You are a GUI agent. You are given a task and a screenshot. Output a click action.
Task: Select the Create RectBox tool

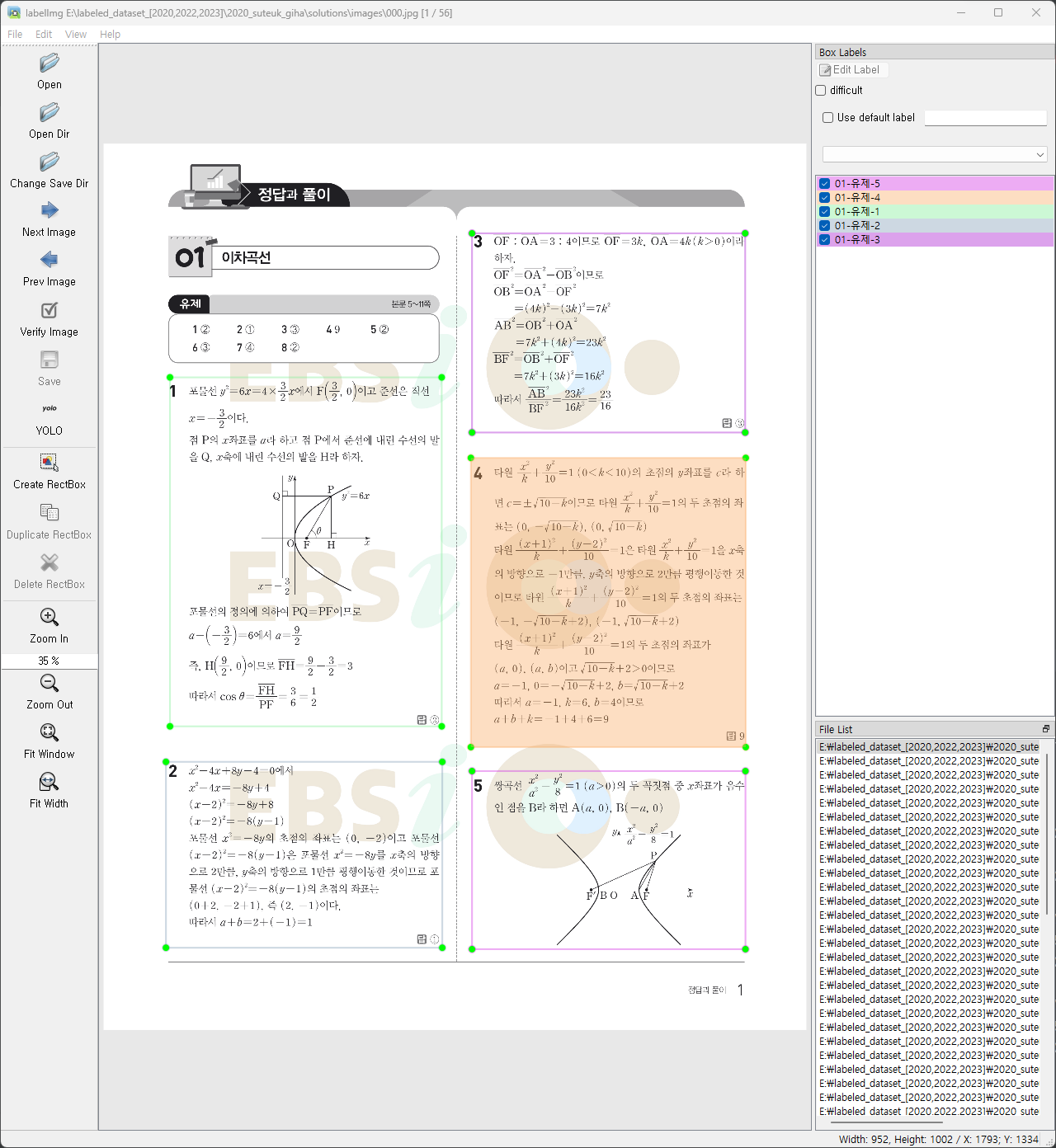pos(49,463)
